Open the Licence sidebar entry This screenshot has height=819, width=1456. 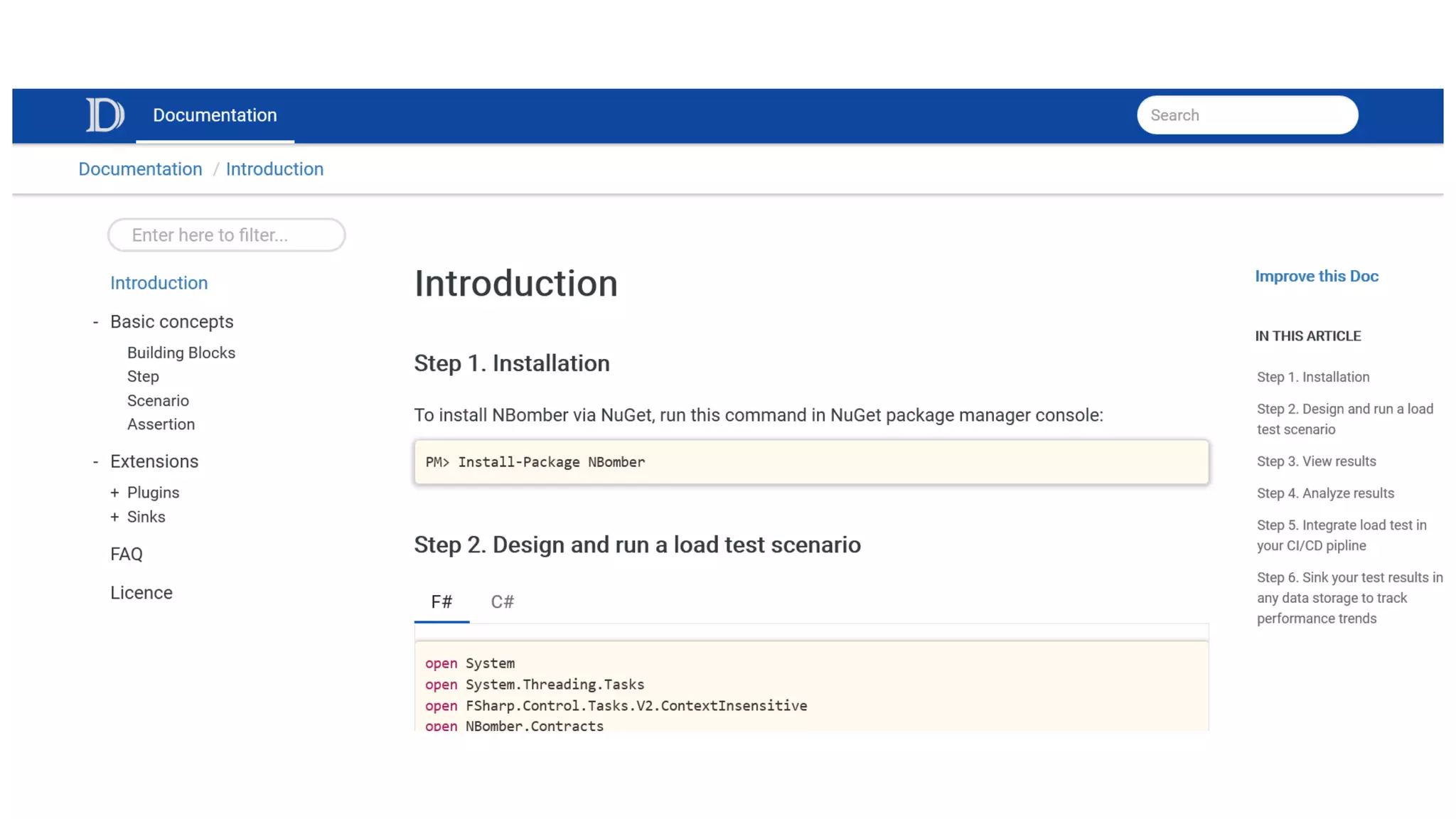coord(141,593)
